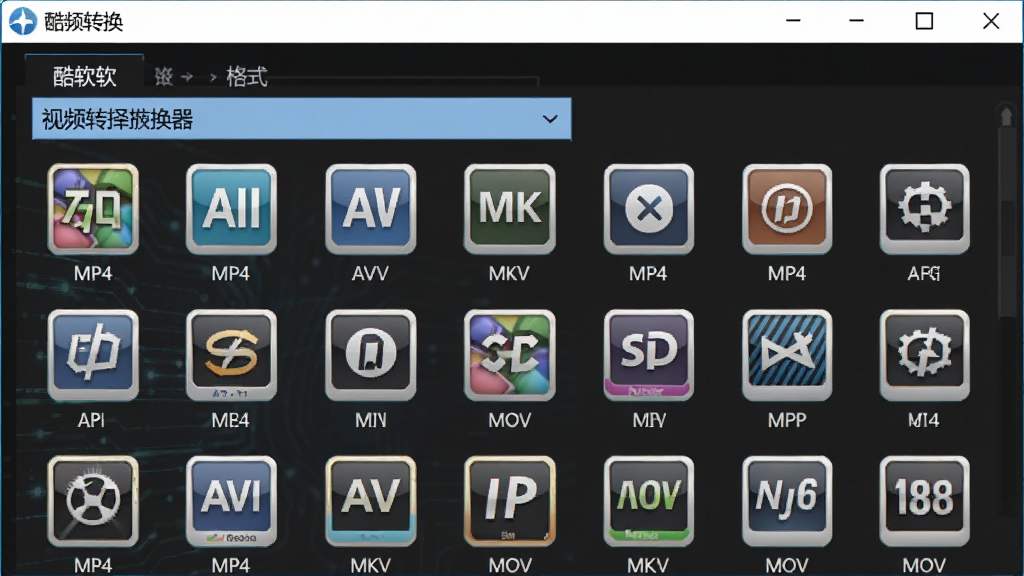
Task: Select the colorful mosaic MP4 format icon
Action: pyautogui.click(x=93, y=209)
